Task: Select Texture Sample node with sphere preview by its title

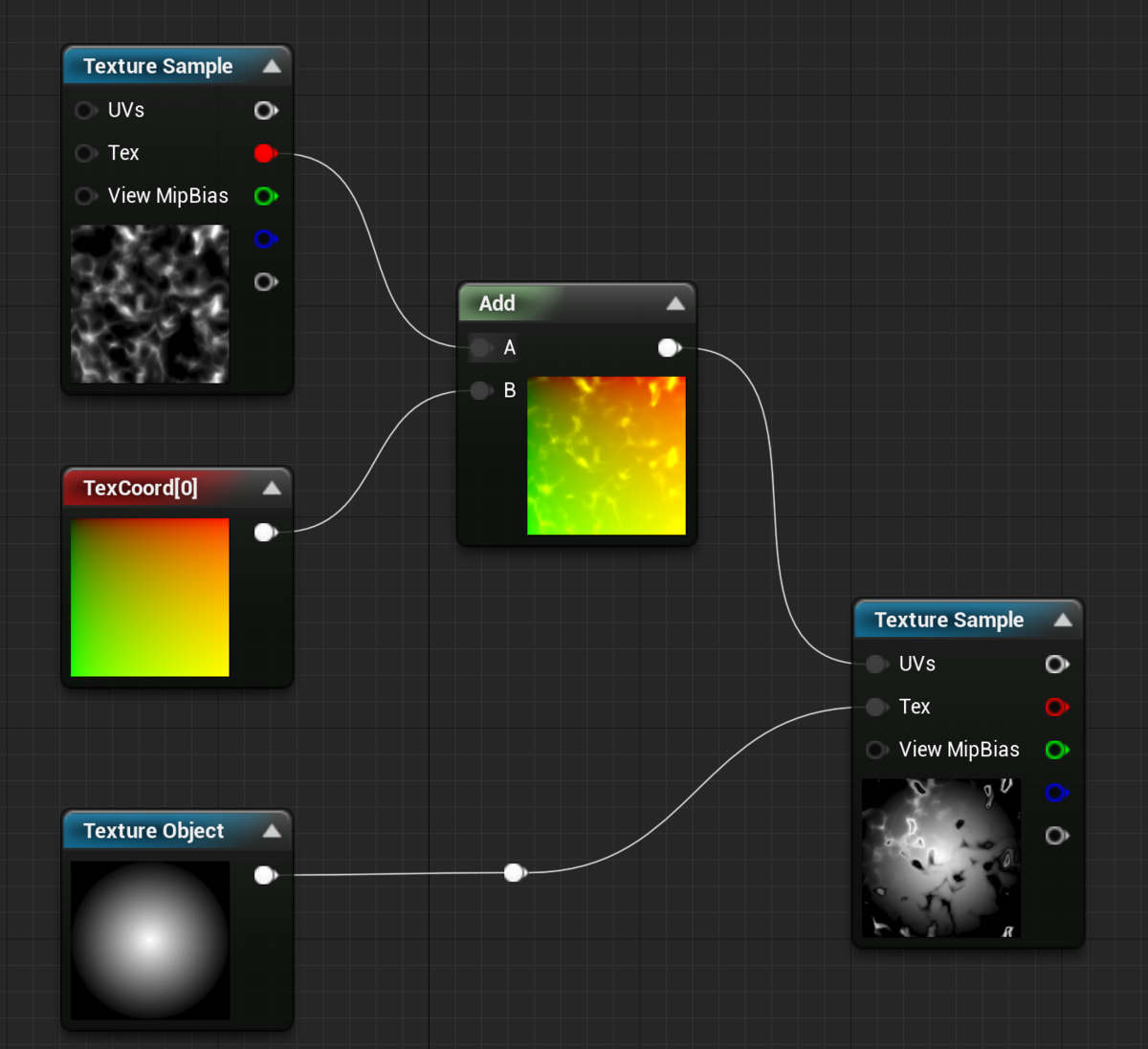Action: click(949, 620)
